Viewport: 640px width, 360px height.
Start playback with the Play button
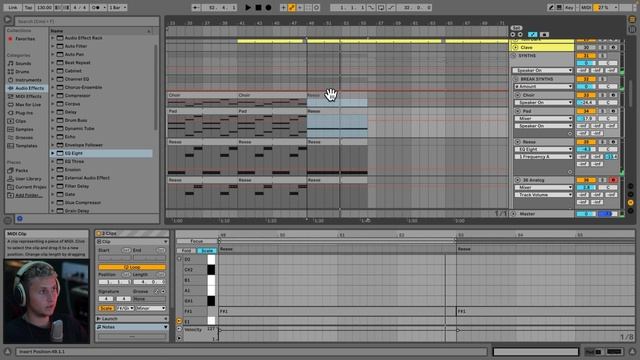pos(248,7)
